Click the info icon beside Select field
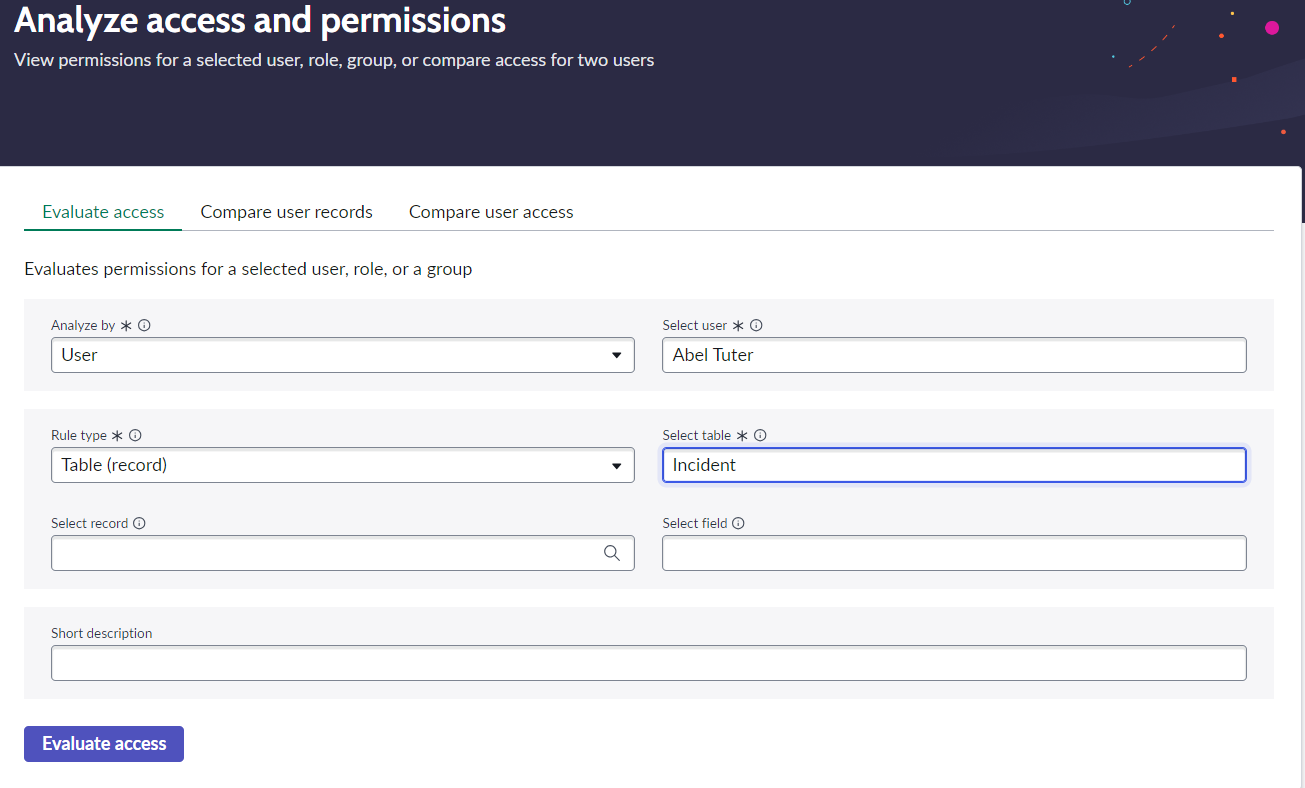 738,524
